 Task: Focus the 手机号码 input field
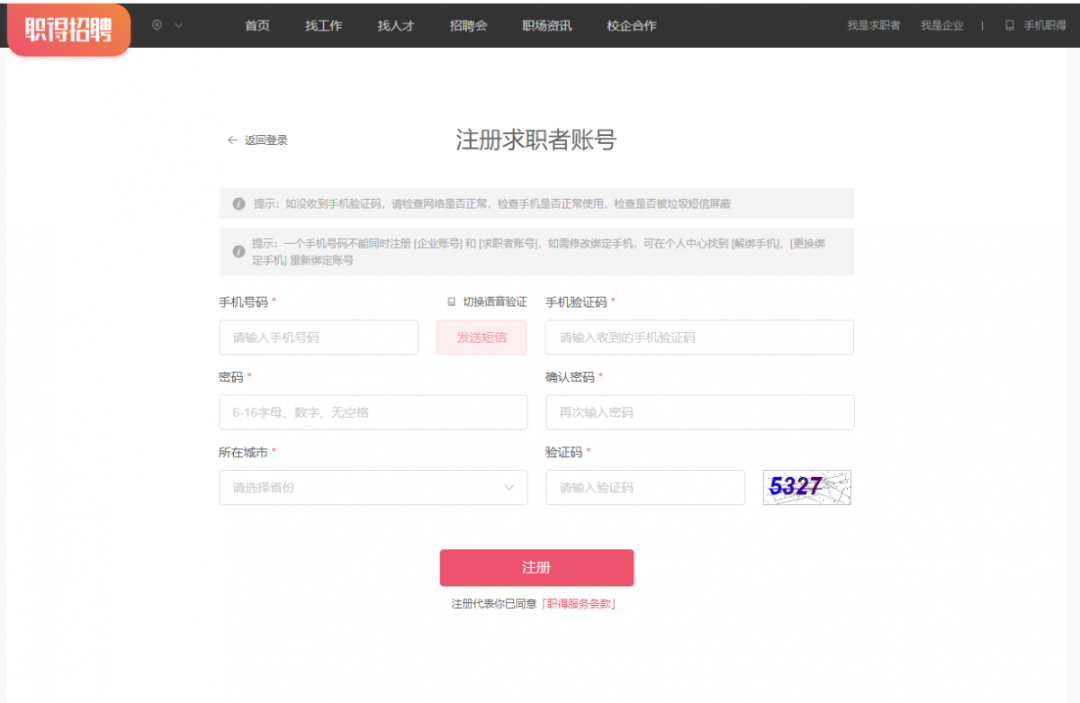(x=318, y=338)
